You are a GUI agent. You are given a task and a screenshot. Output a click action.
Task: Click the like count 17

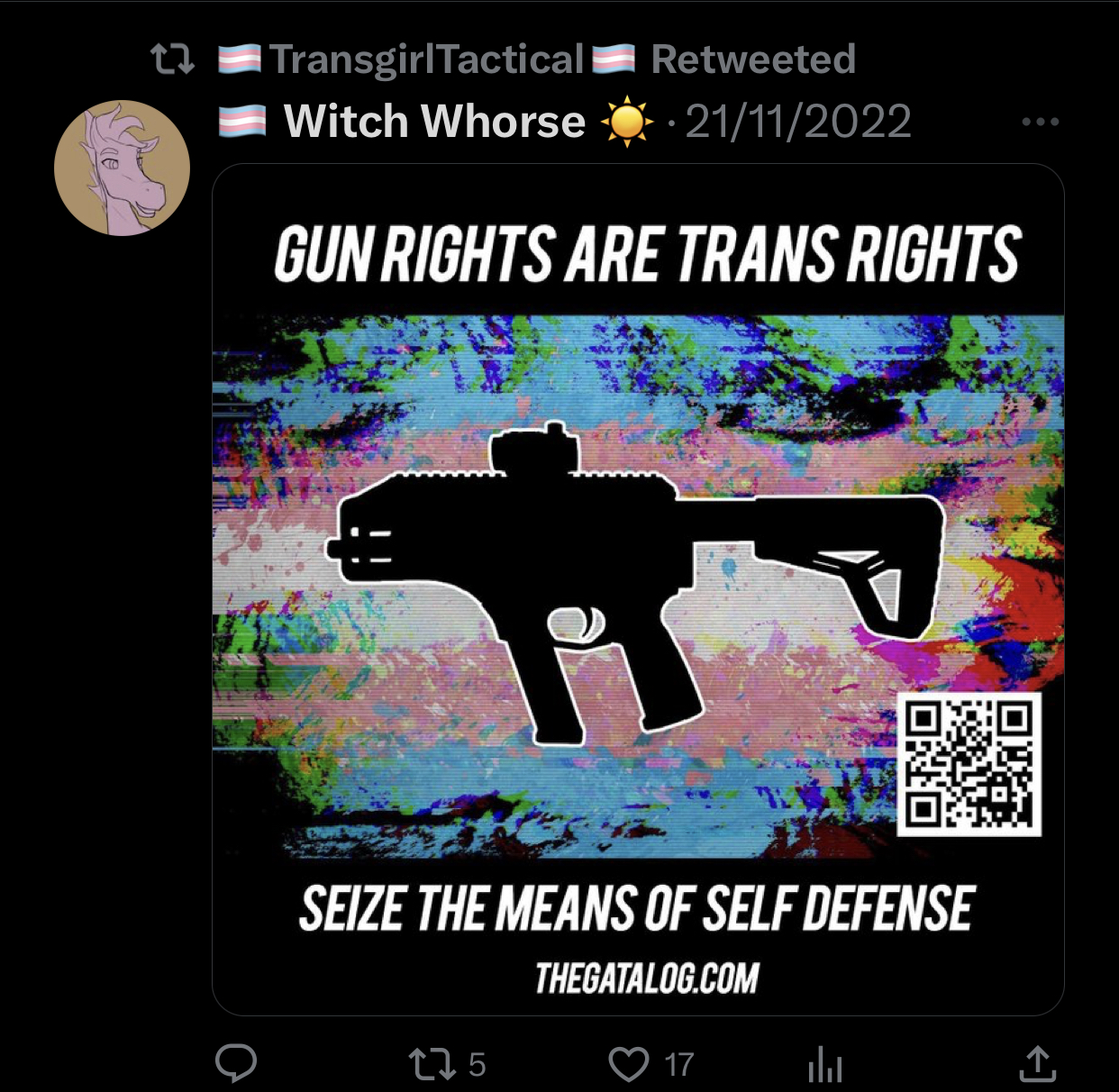679,1065
